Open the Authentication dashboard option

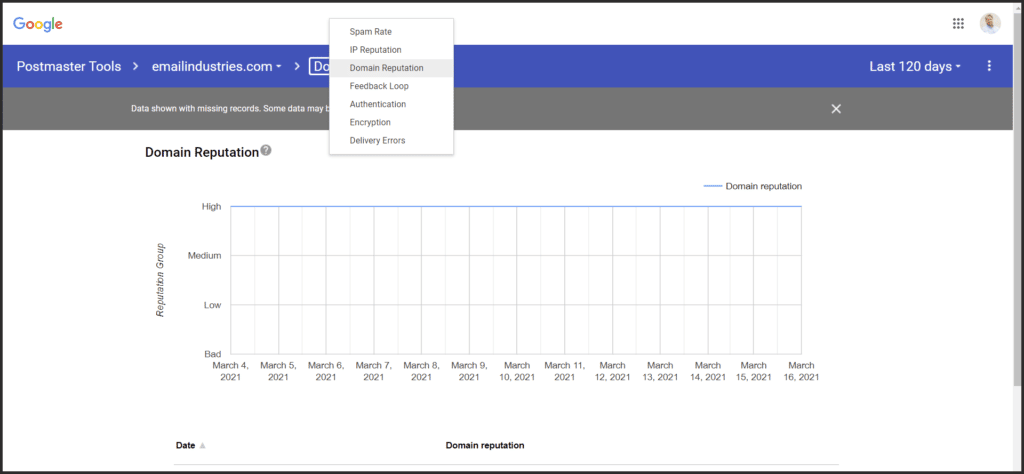point(377,104)
